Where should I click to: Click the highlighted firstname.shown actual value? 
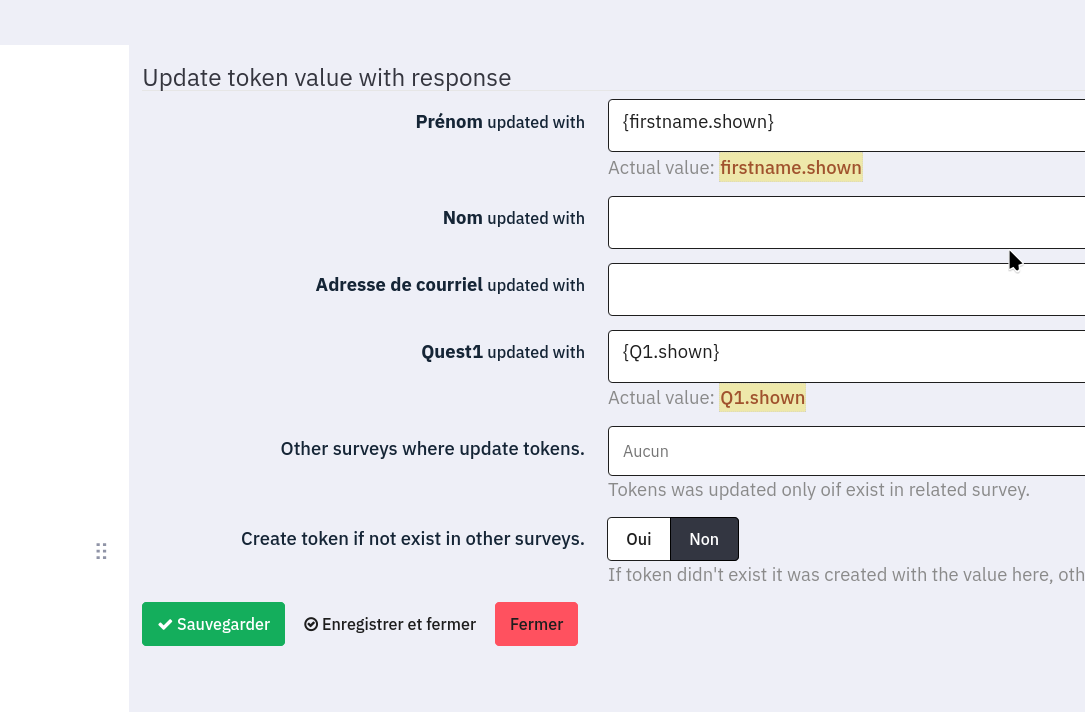[790, 167]
